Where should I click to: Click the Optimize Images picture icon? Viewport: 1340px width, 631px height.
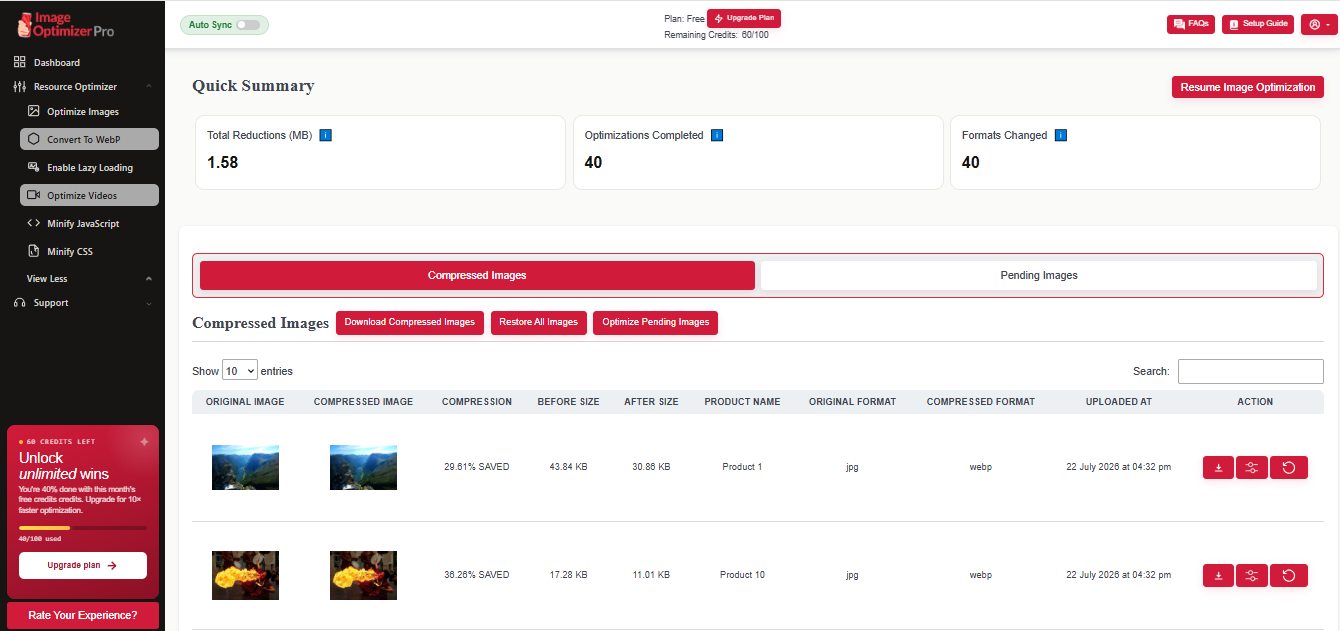[x=33, y=111]
